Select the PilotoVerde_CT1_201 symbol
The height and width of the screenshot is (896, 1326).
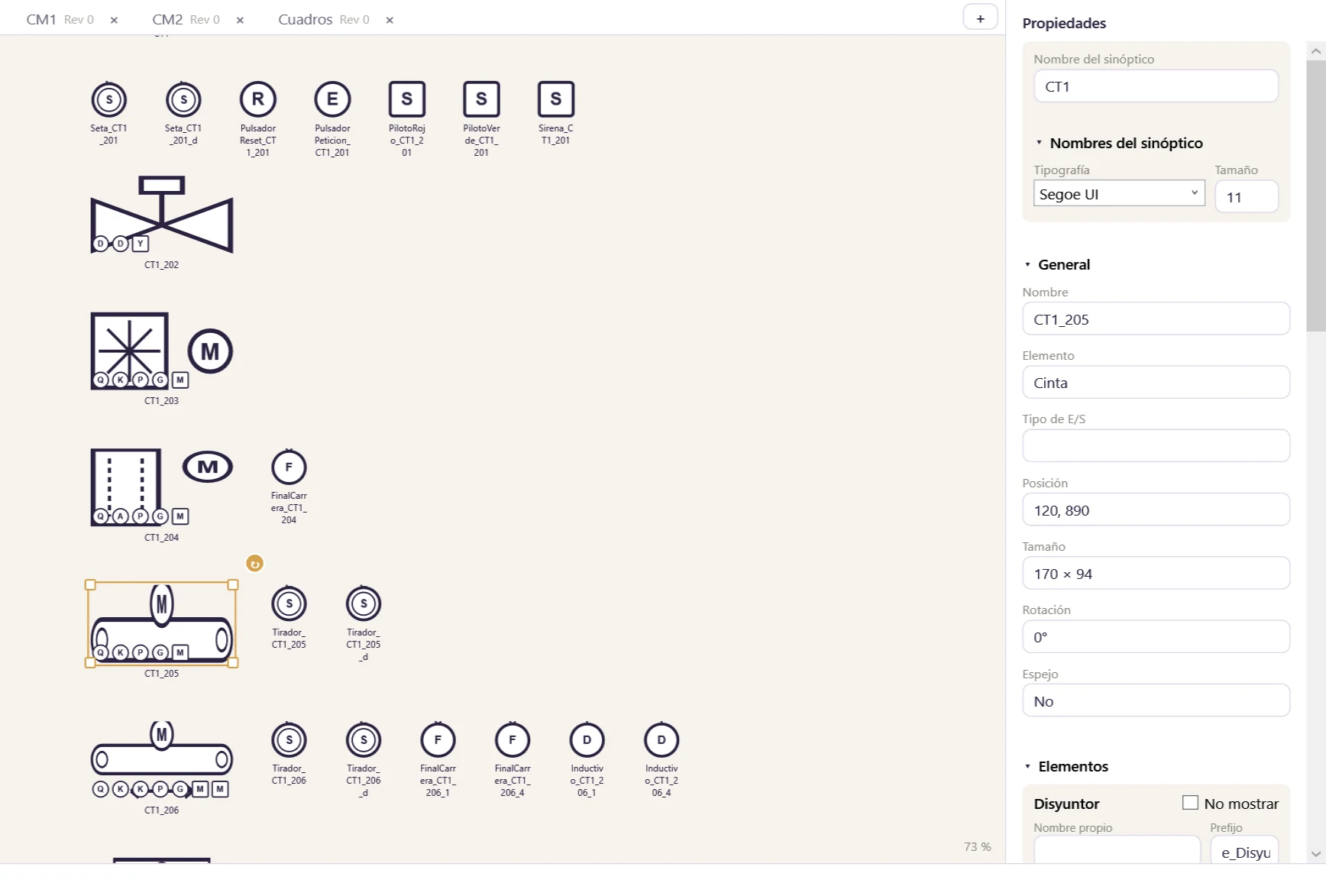(481, 99)
